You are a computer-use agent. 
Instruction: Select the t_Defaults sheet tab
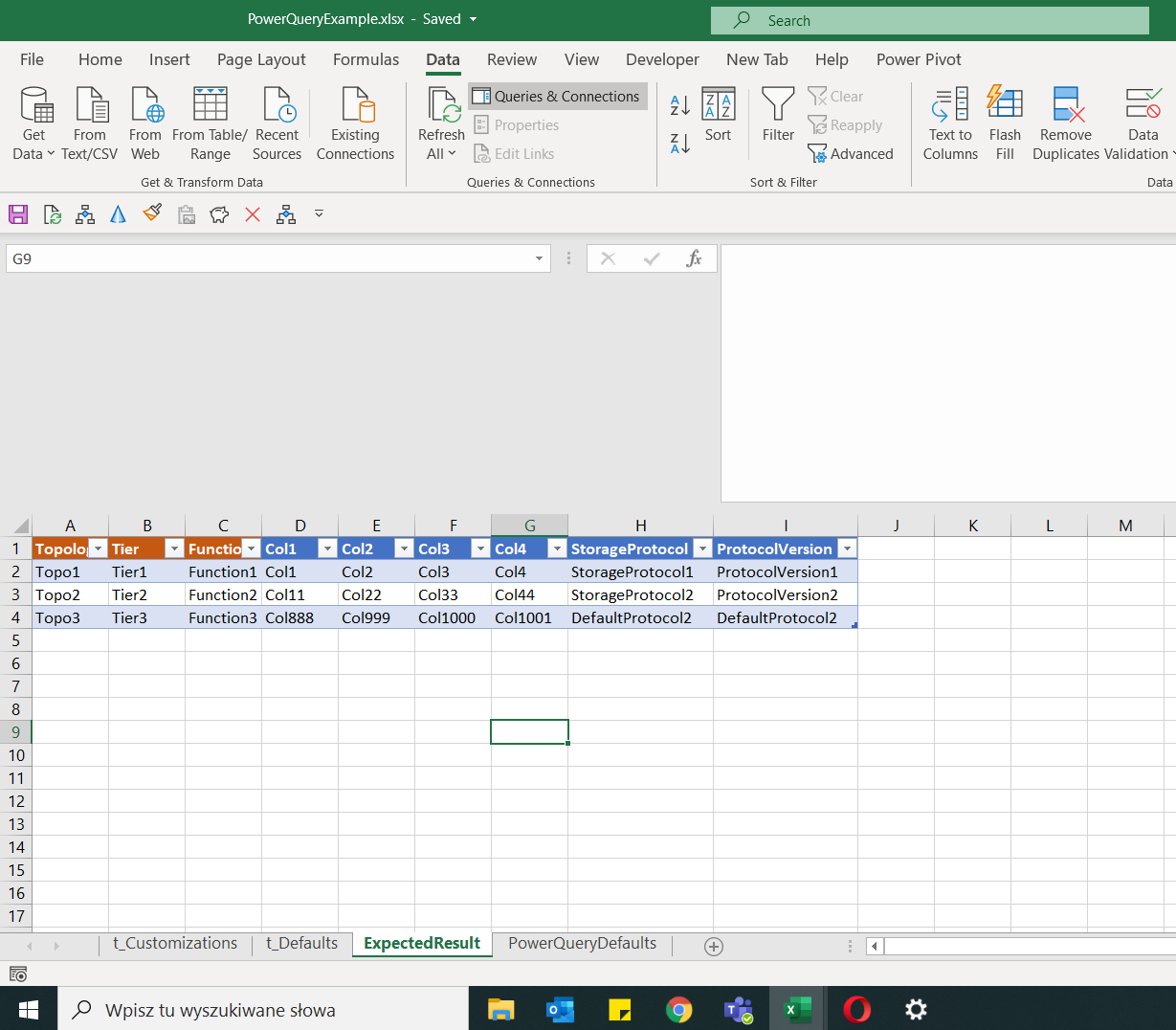click(302, 944)
